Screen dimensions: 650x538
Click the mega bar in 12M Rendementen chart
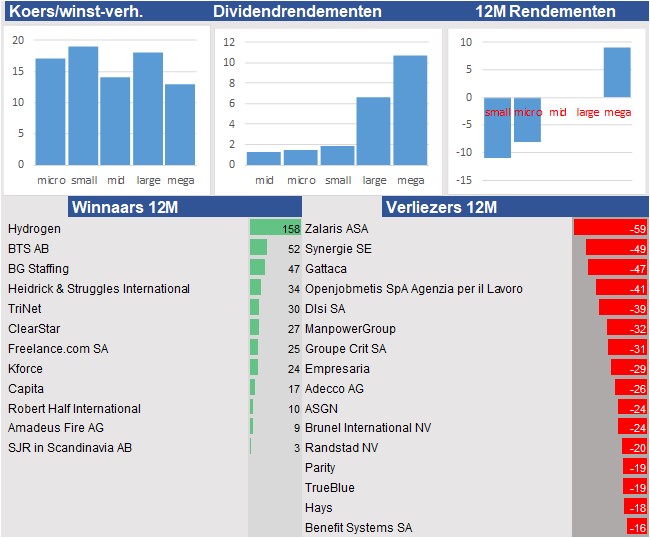tap(617, 72)
